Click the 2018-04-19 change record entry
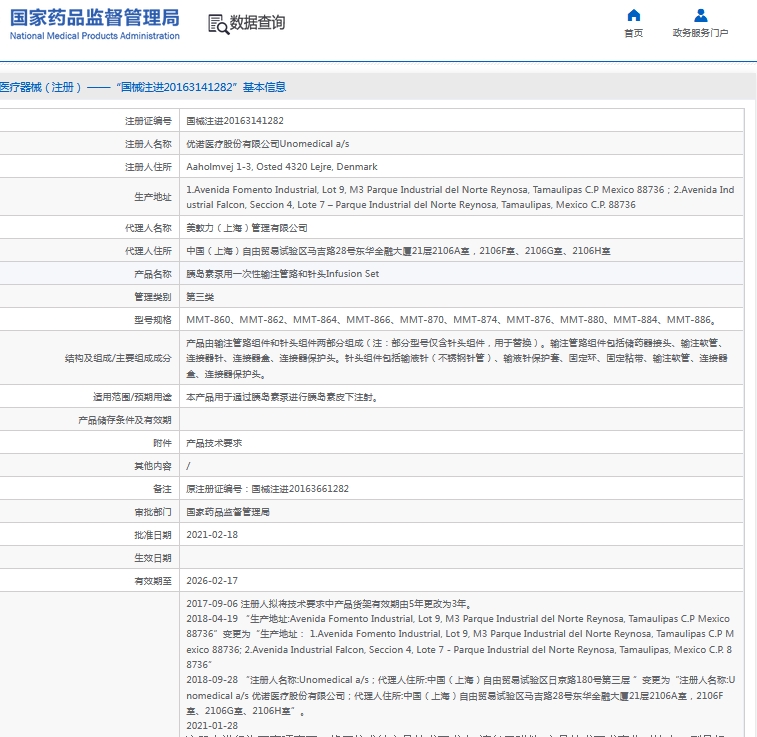Screen dimensions: 757x737 coord(460,641)
